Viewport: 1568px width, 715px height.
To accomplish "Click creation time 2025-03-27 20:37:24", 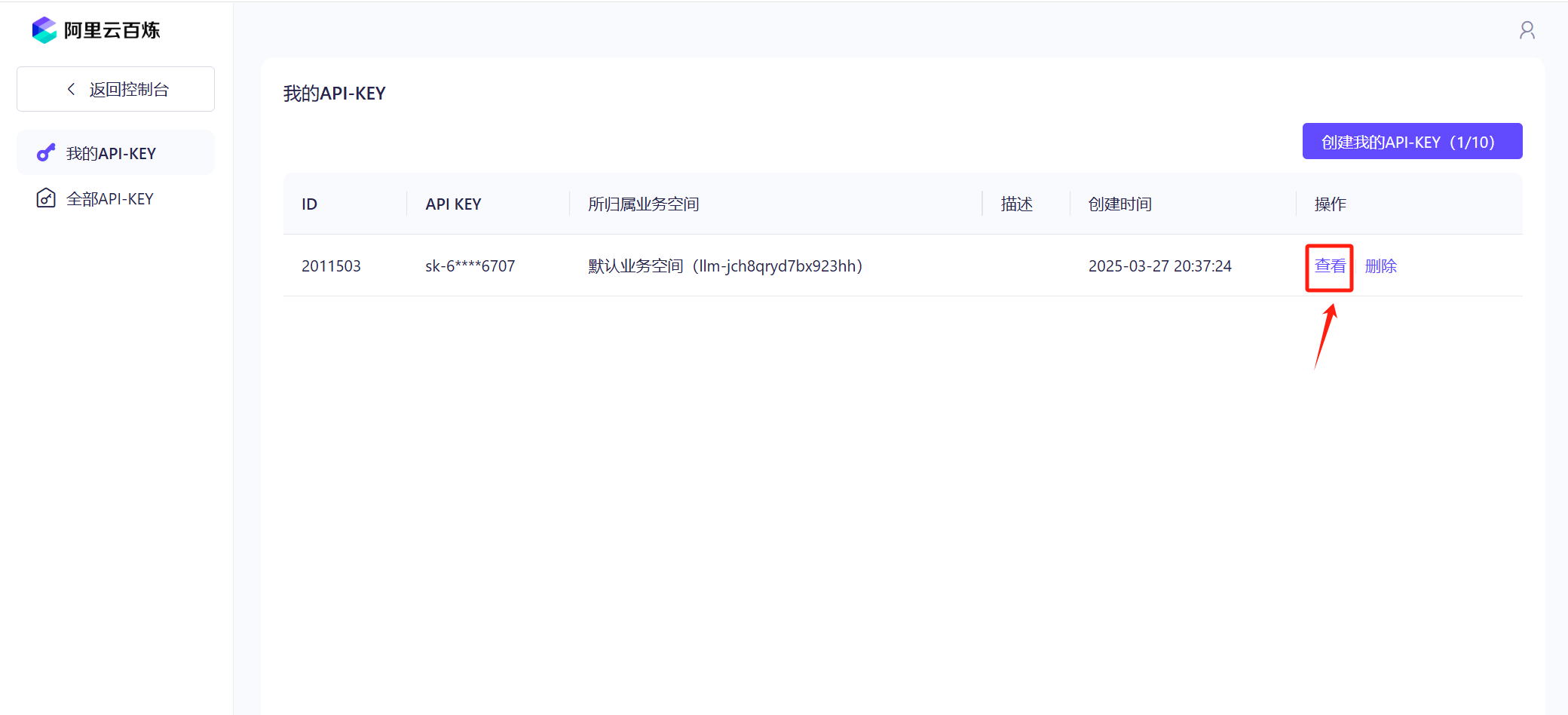I will coord(1160,266).
